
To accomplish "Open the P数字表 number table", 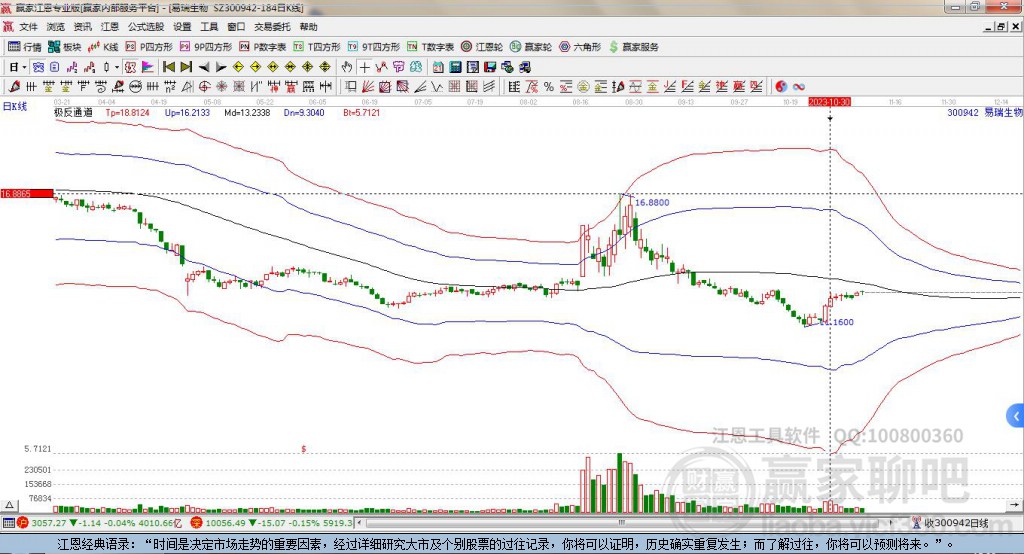I will click(263, 47).
